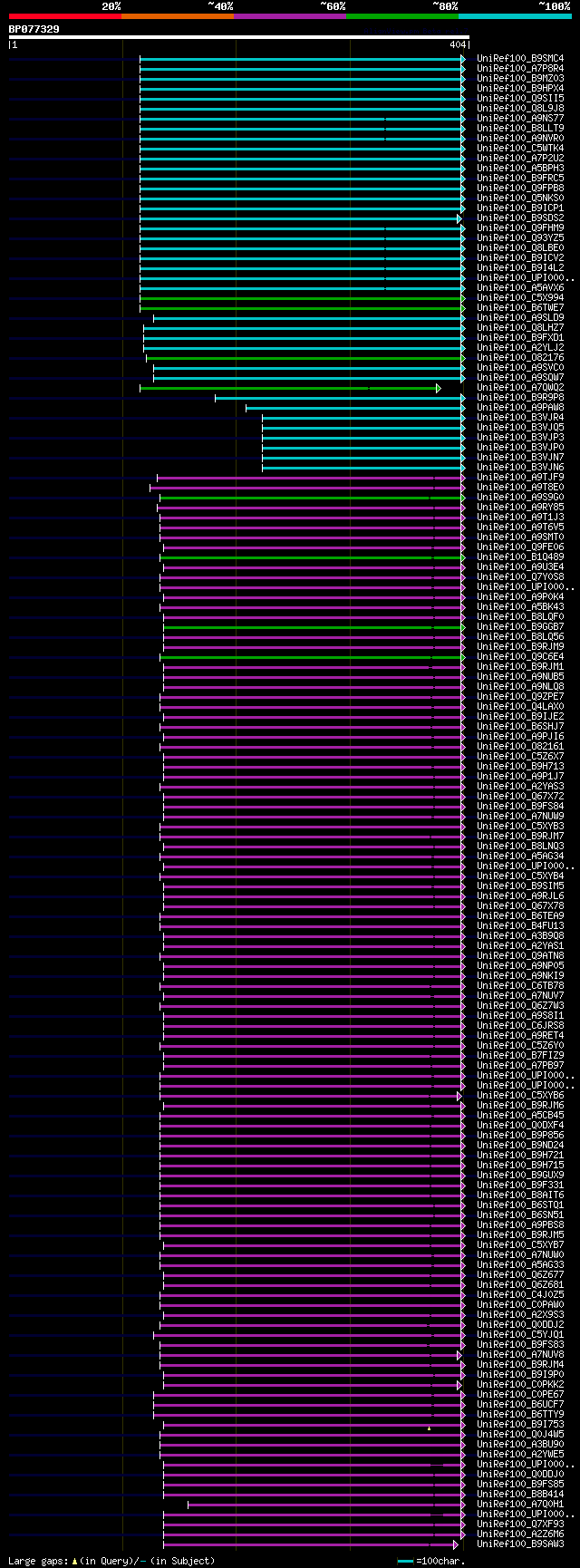Click the white query sequence bar
Viewport: 580px width, 1568px height.
[x=239, y=37]
